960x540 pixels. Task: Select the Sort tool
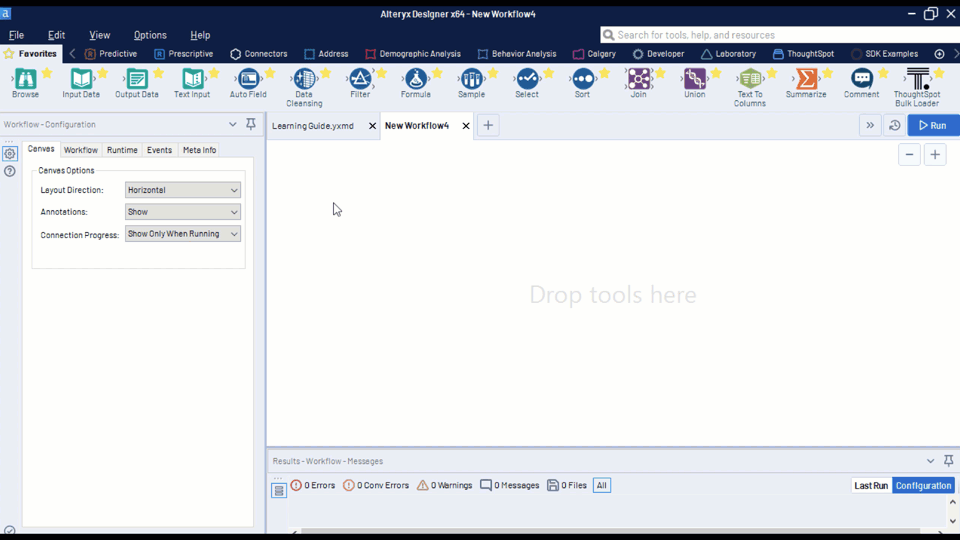point(583,79)
